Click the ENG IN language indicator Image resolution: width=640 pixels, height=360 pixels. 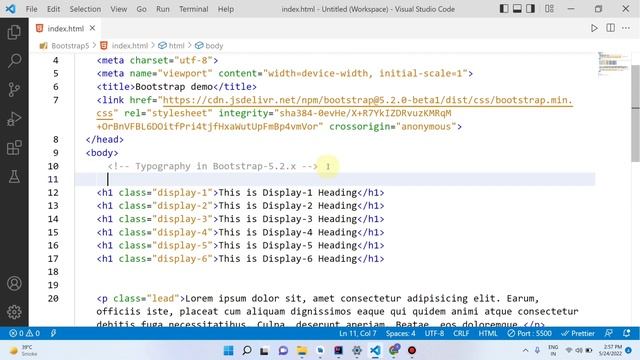pos(553,351)
